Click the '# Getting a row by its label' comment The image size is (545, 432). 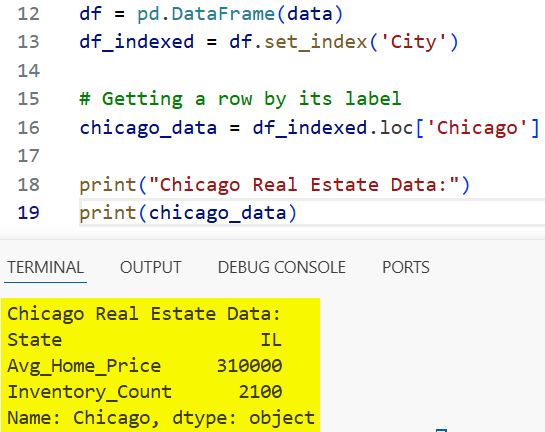click(x=241, y=99)
